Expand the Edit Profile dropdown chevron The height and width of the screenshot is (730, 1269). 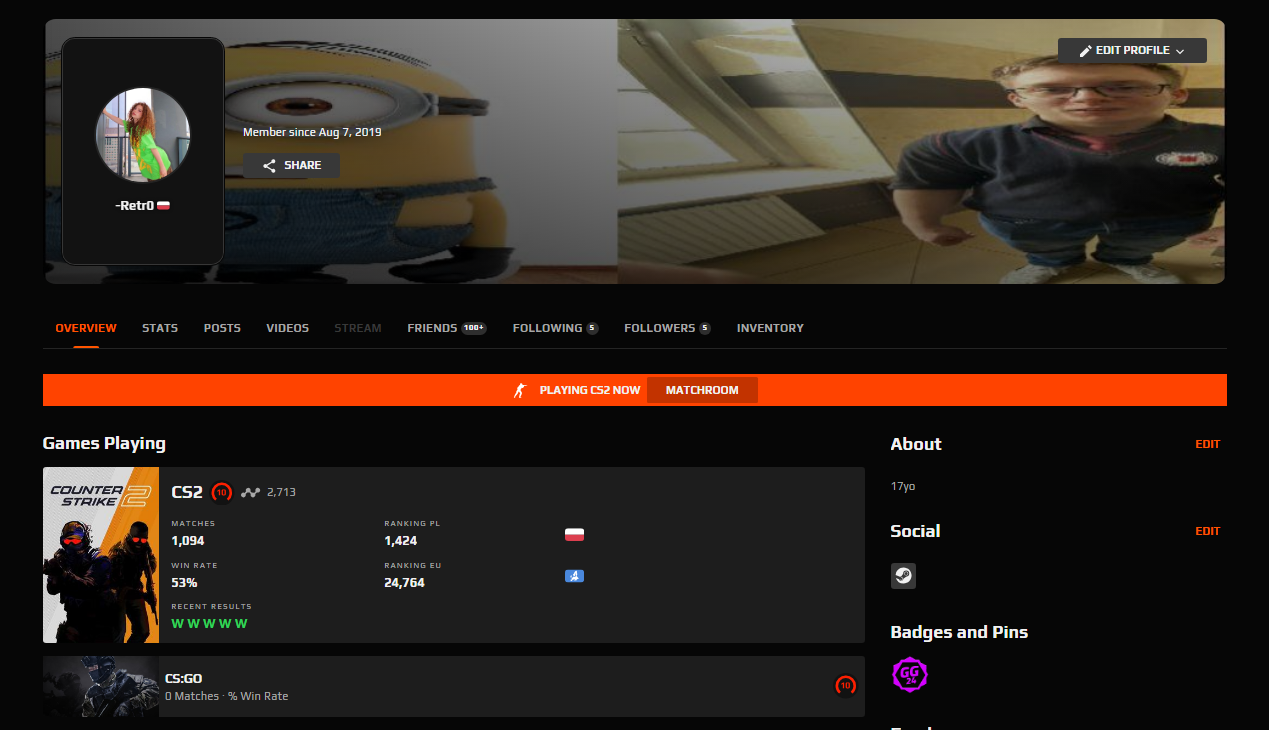point(1180,51)
